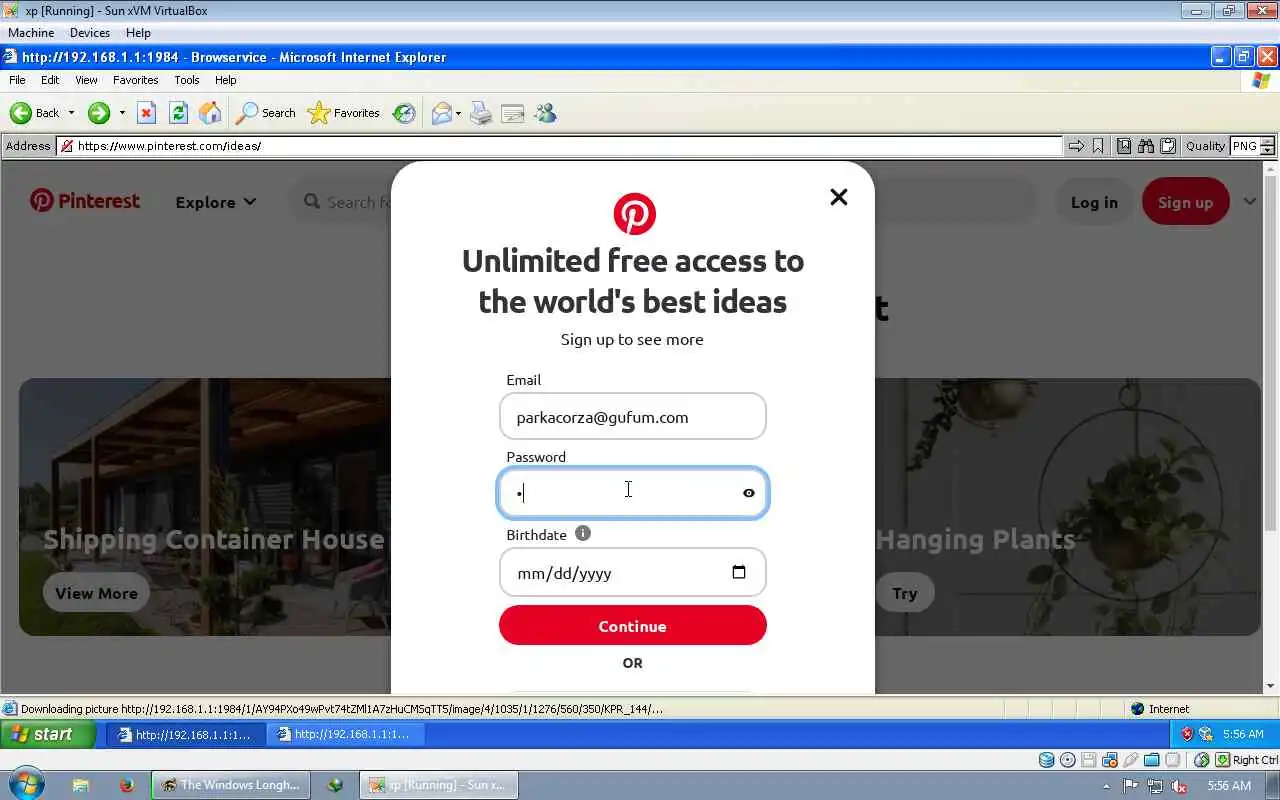Open VirtualBox Devices menu
The height and width of the screenshot is (800, 1280).
click(x=90, y=33)
